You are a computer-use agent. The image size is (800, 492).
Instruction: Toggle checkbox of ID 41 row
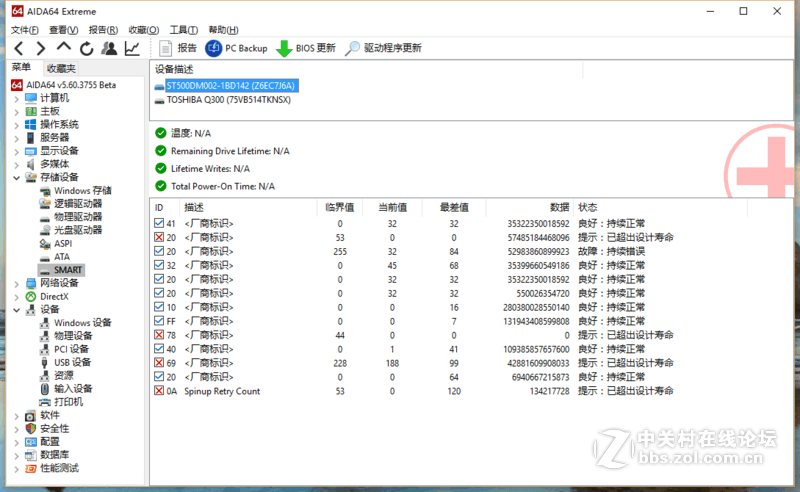point(159,223)
